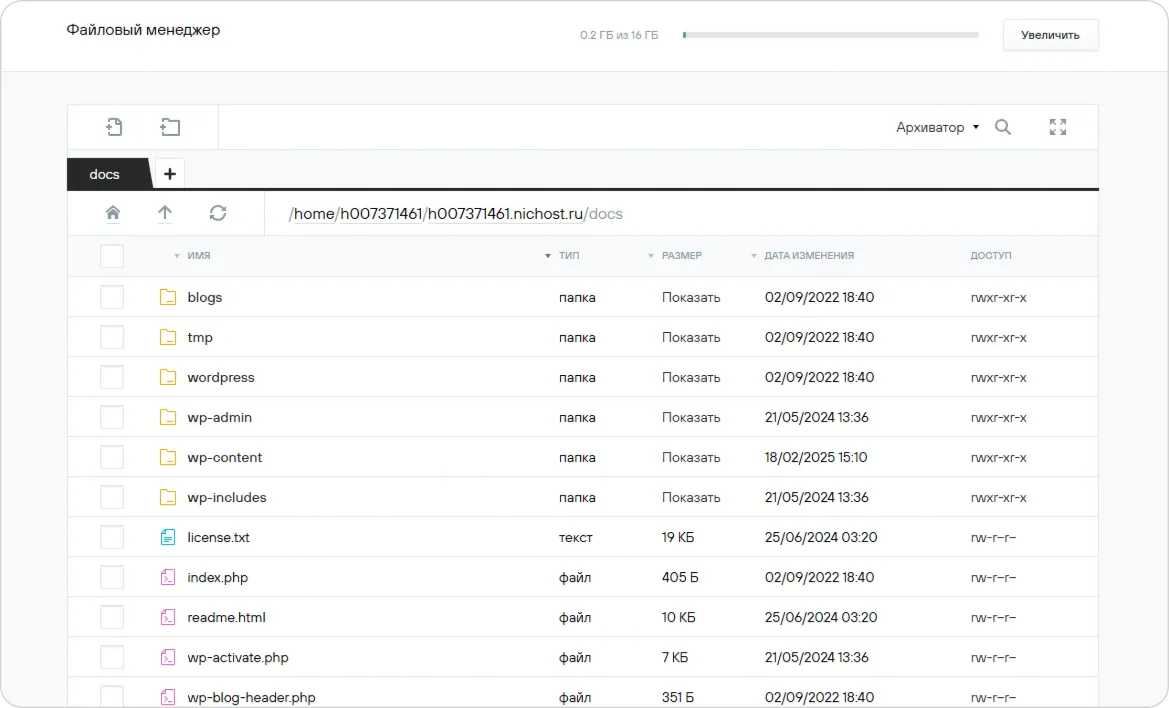Open the readme.html file name

pyautogui.click(x=226, y=617)
